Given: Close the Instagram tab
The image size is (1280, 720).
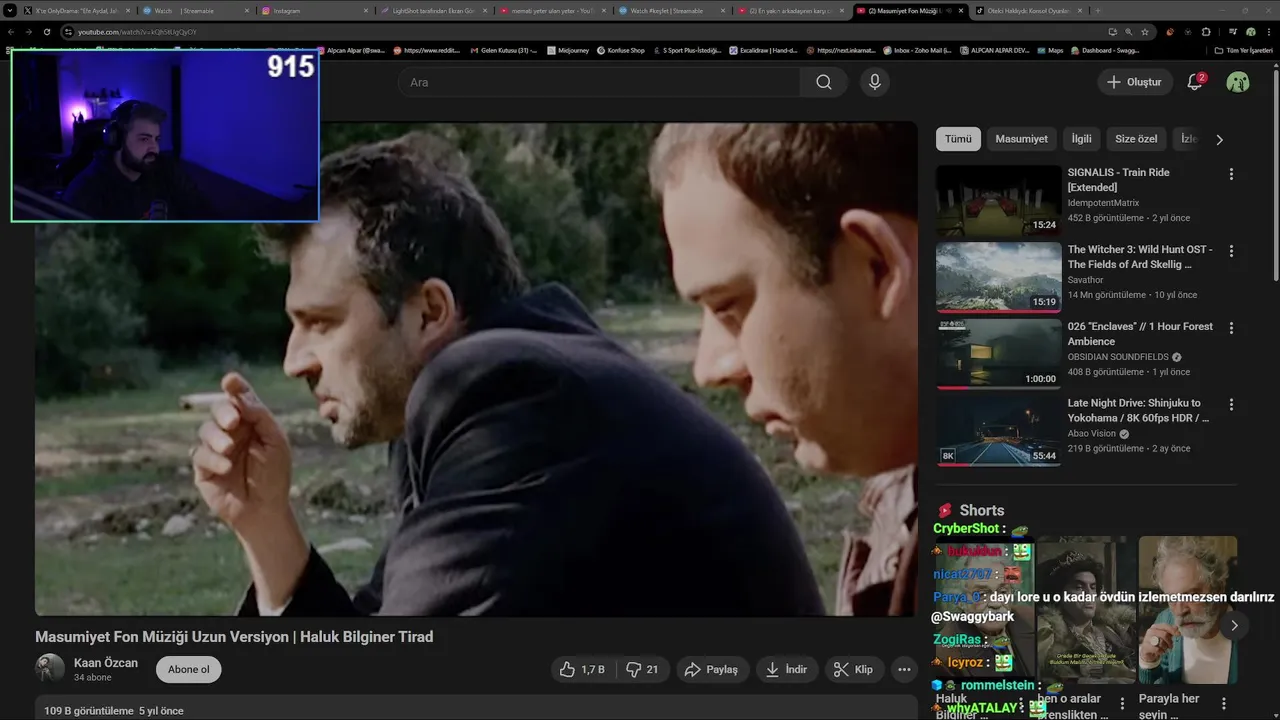Looking at the screenshot, I should 367,10.
